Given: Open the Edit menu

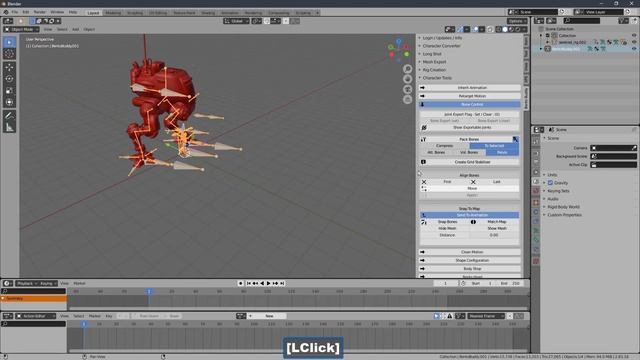Looking at the screenshot, I should click(x=26, y=12).
